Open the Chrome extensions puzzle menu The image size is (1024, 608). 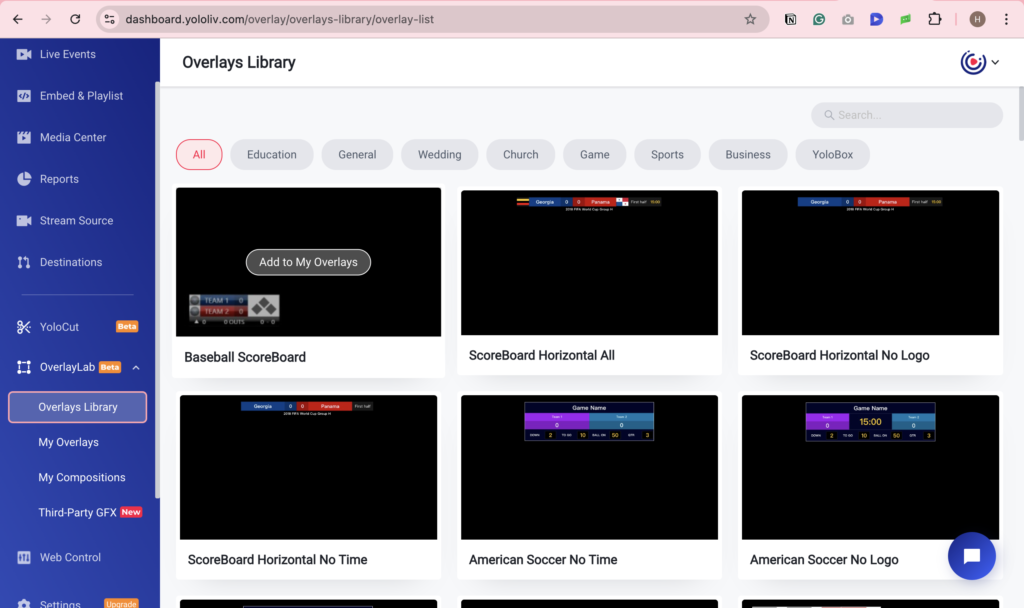(x=933, y=19)
